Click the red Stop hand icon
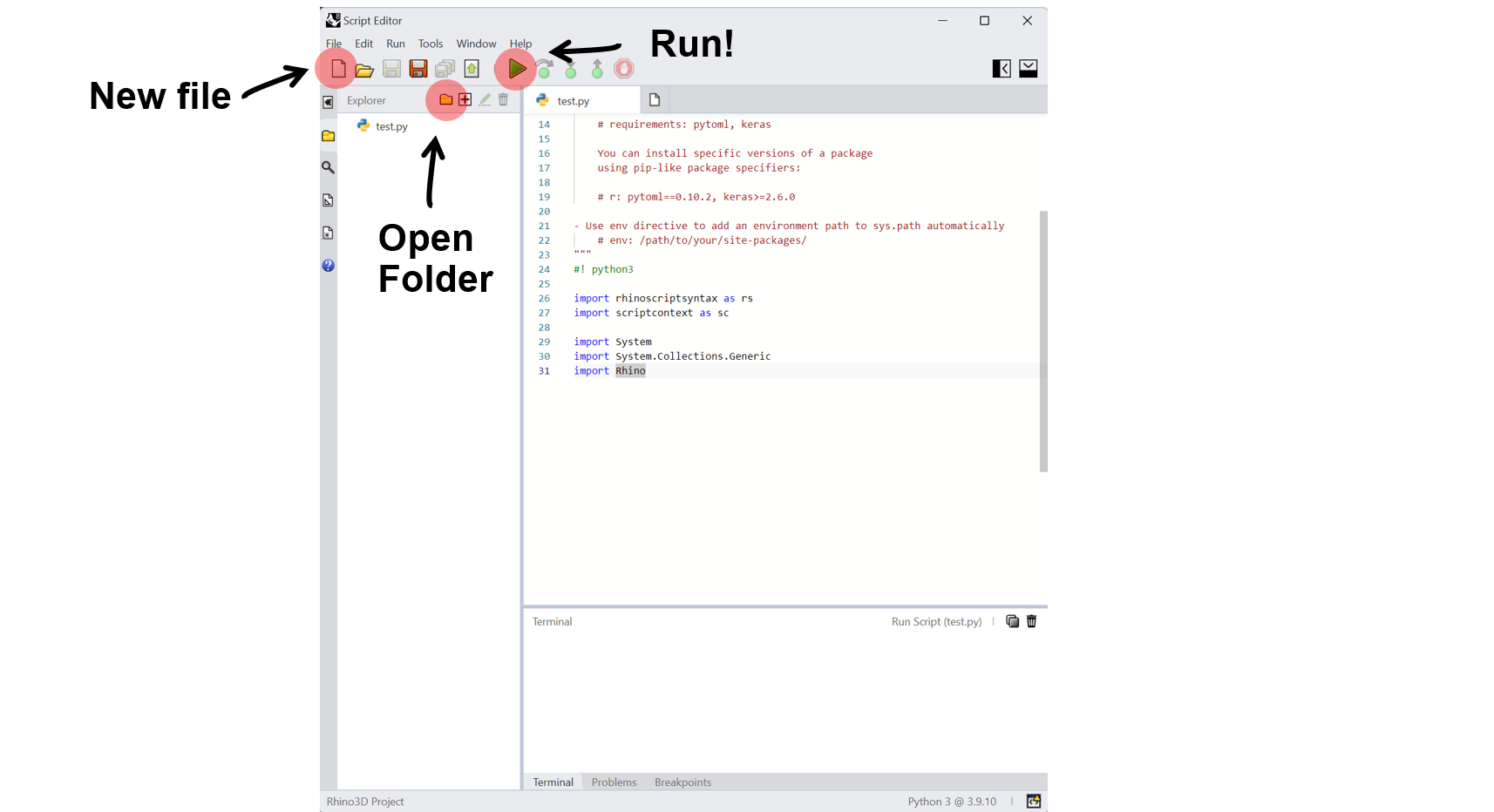 [624, 69]
